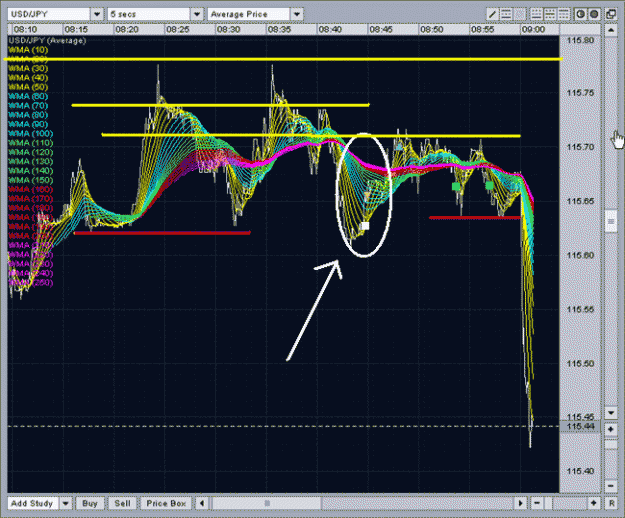625x518 pixels.
Task: Click the up arrow of the vertical price scrollbar
Action: pos(611,30)
